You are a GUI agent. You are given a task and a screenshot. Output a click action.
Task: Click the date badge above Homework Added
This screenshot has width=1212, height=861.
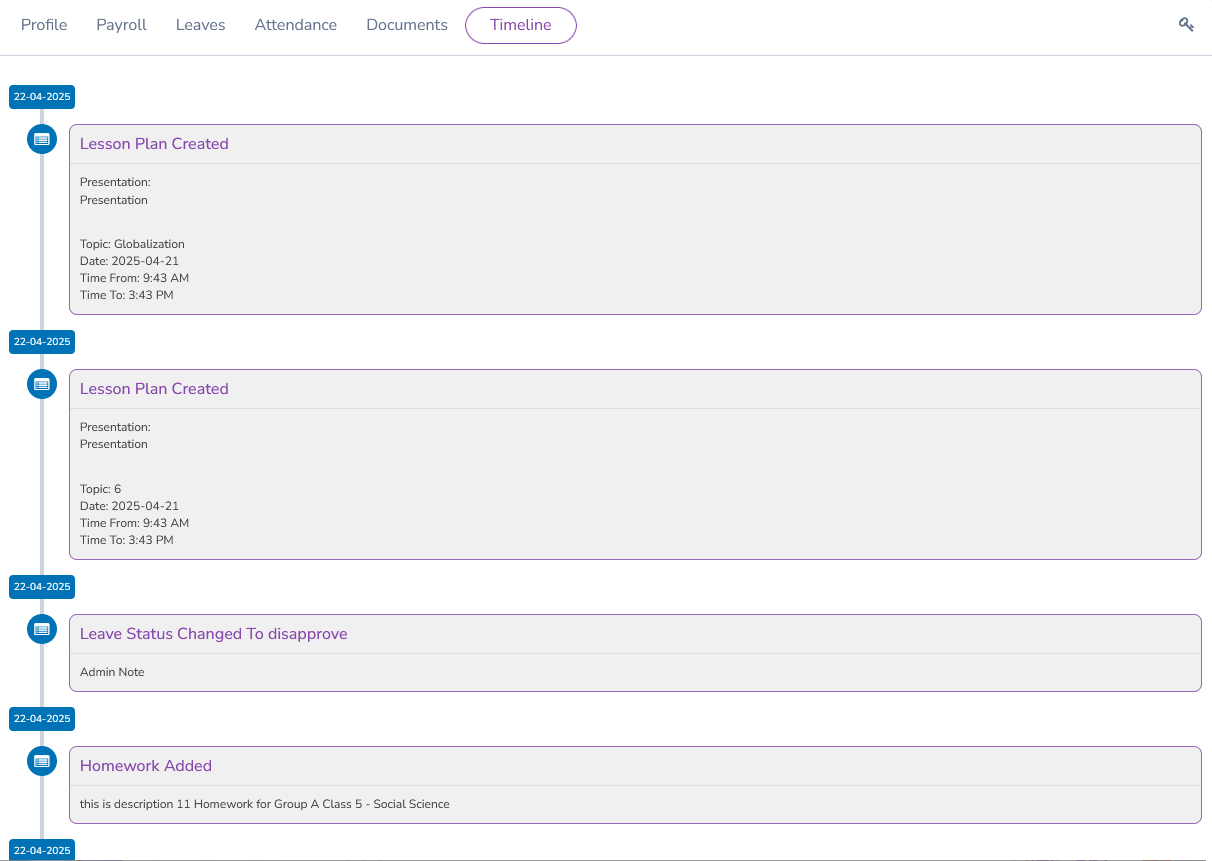click(x=41, y=718)
